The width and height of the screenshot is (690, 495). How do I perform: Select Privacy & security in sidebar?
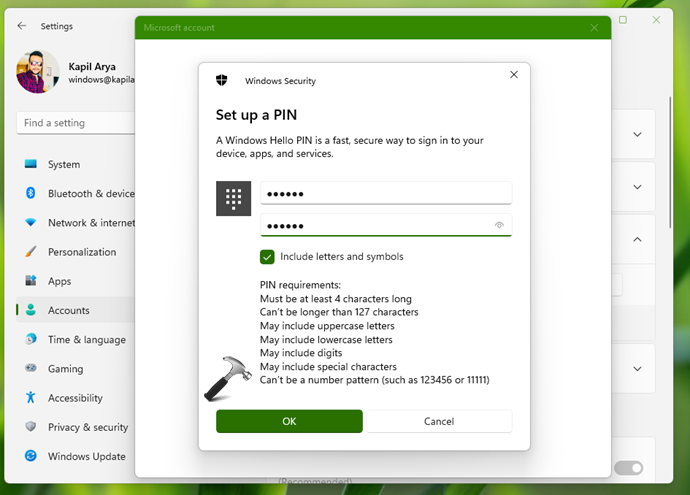tap(88, 427)
